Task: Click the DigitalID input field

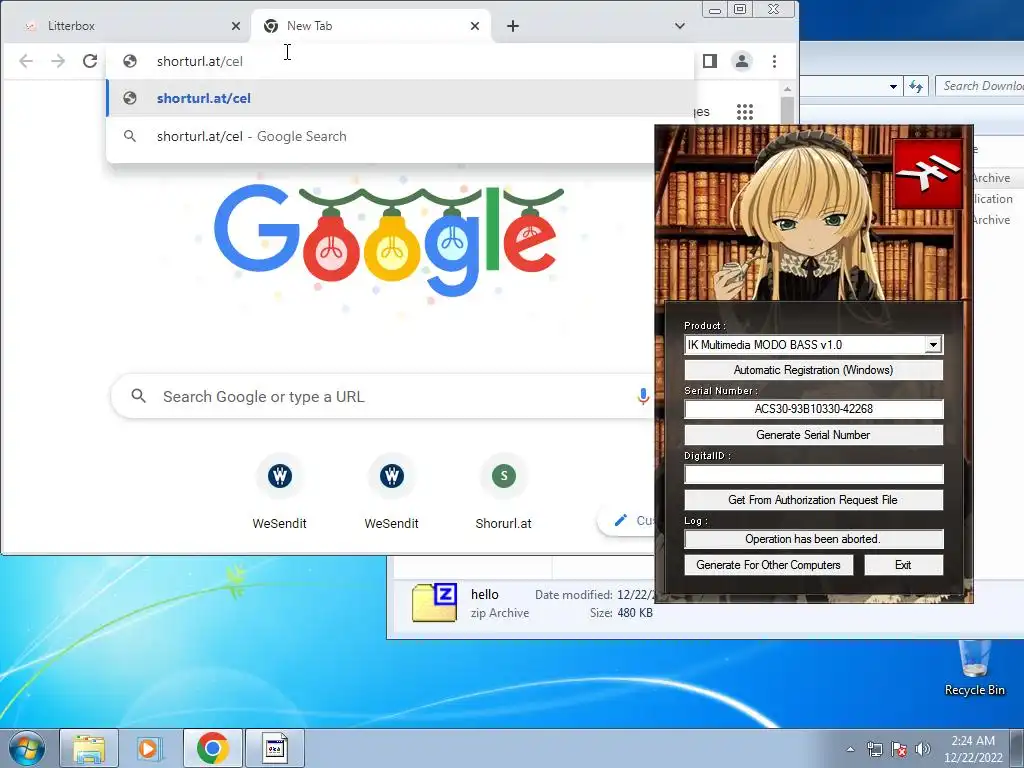Action: [813, 474]
